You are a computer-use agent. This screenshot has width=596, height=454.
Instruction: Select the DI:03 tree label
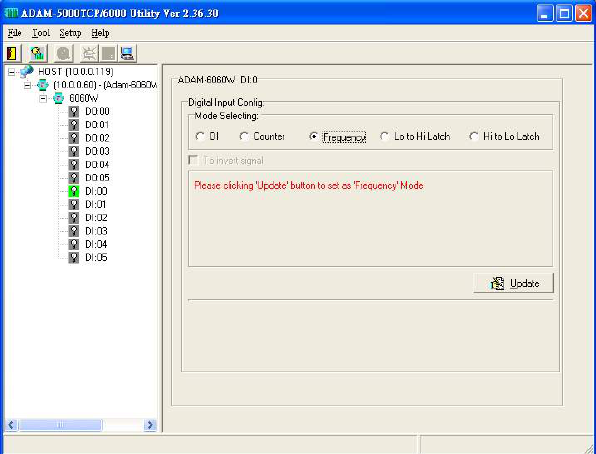click(96, 231)
